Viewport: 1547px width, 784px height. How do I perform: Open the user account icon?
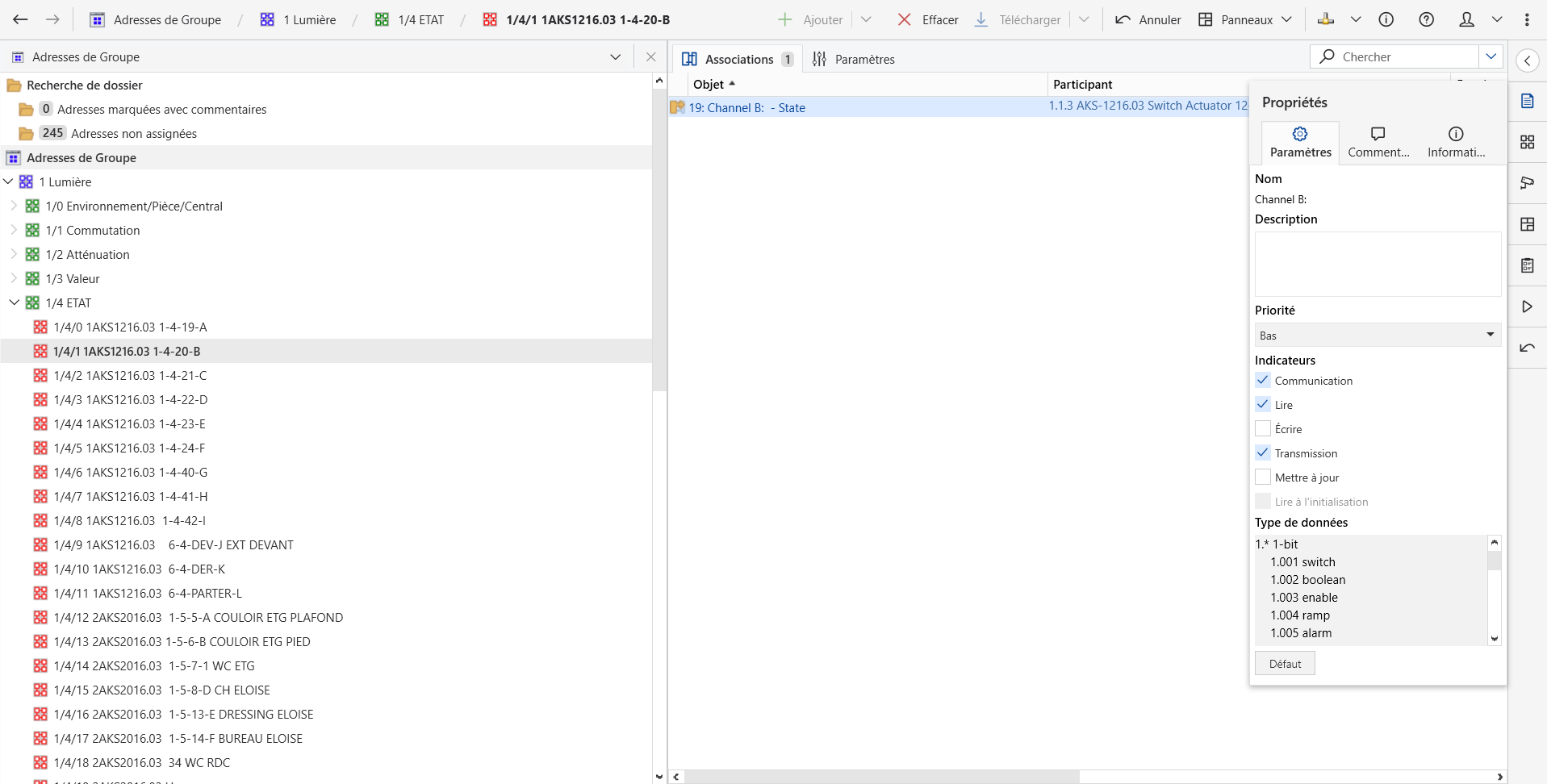1467,19
